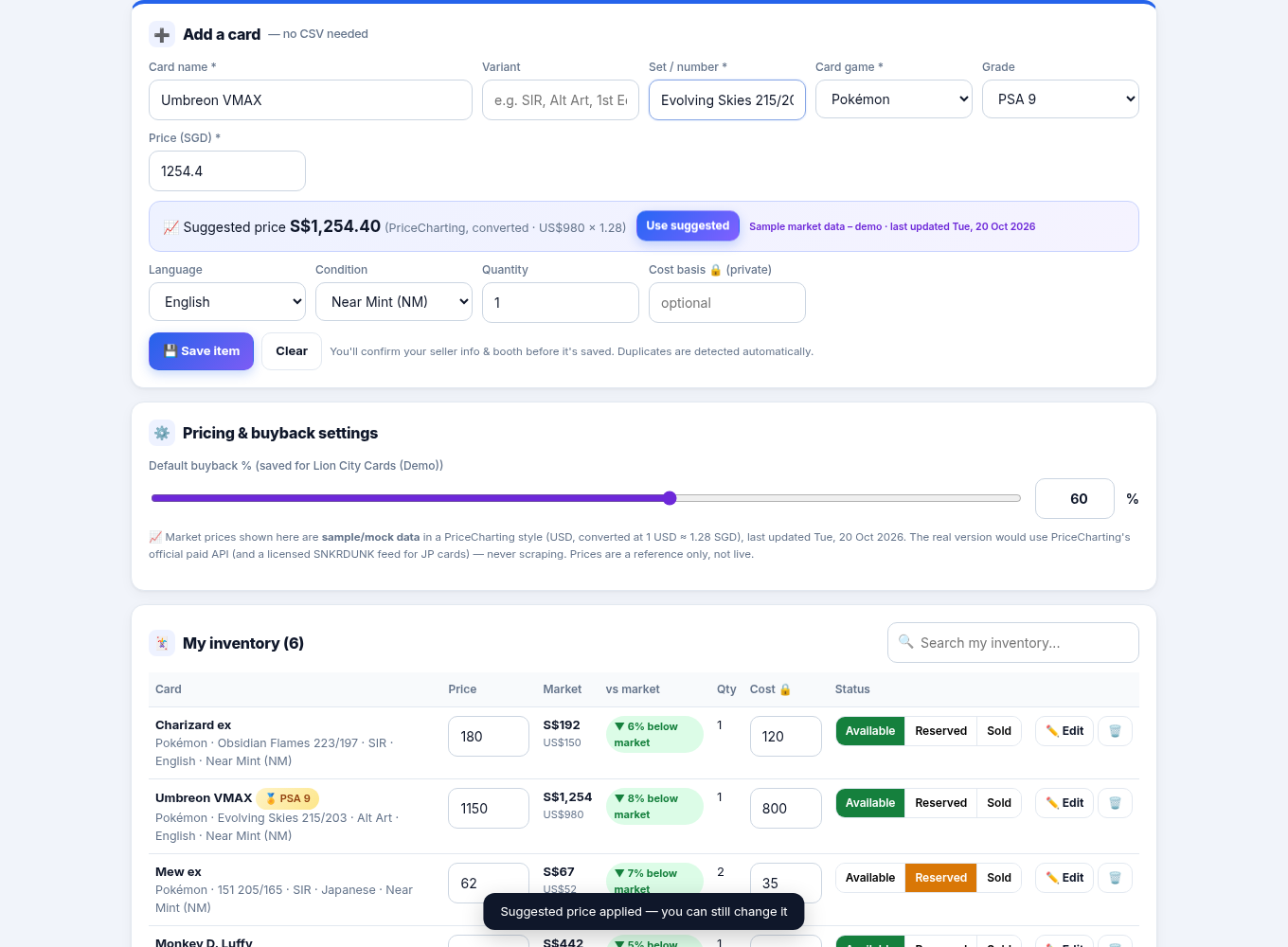Click the search magnifier icon
Image resolution: width=1288 pixels, height=947 pixels.
click(x=905, y=642)
